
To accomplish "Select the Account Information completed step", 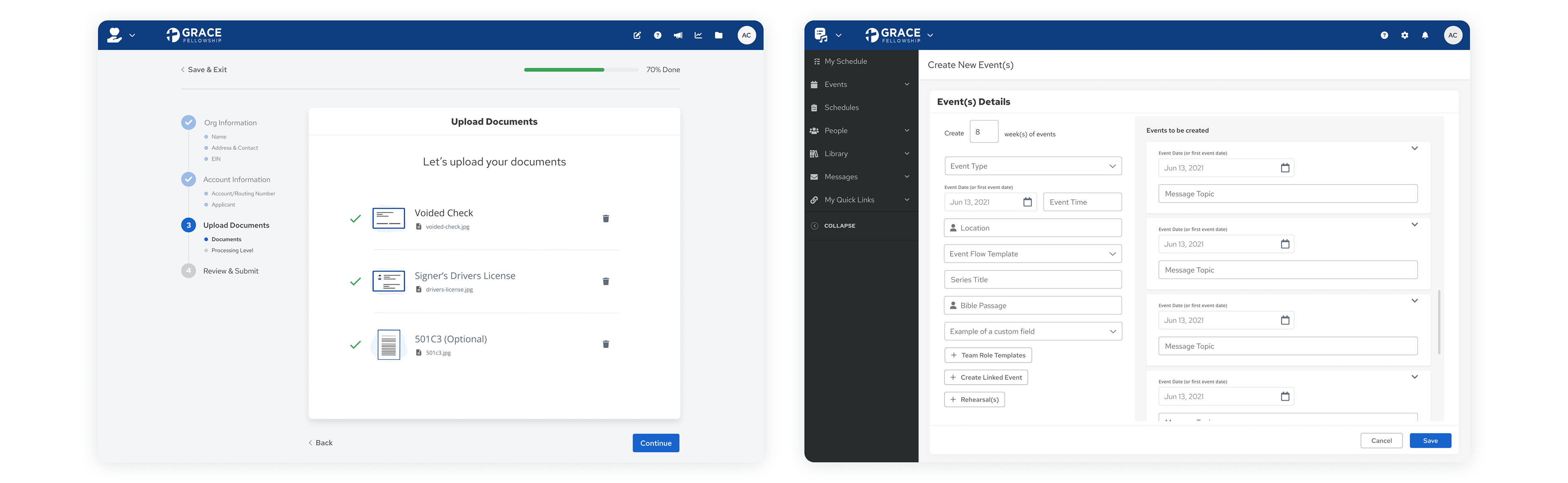I will [x=236, y=179].
